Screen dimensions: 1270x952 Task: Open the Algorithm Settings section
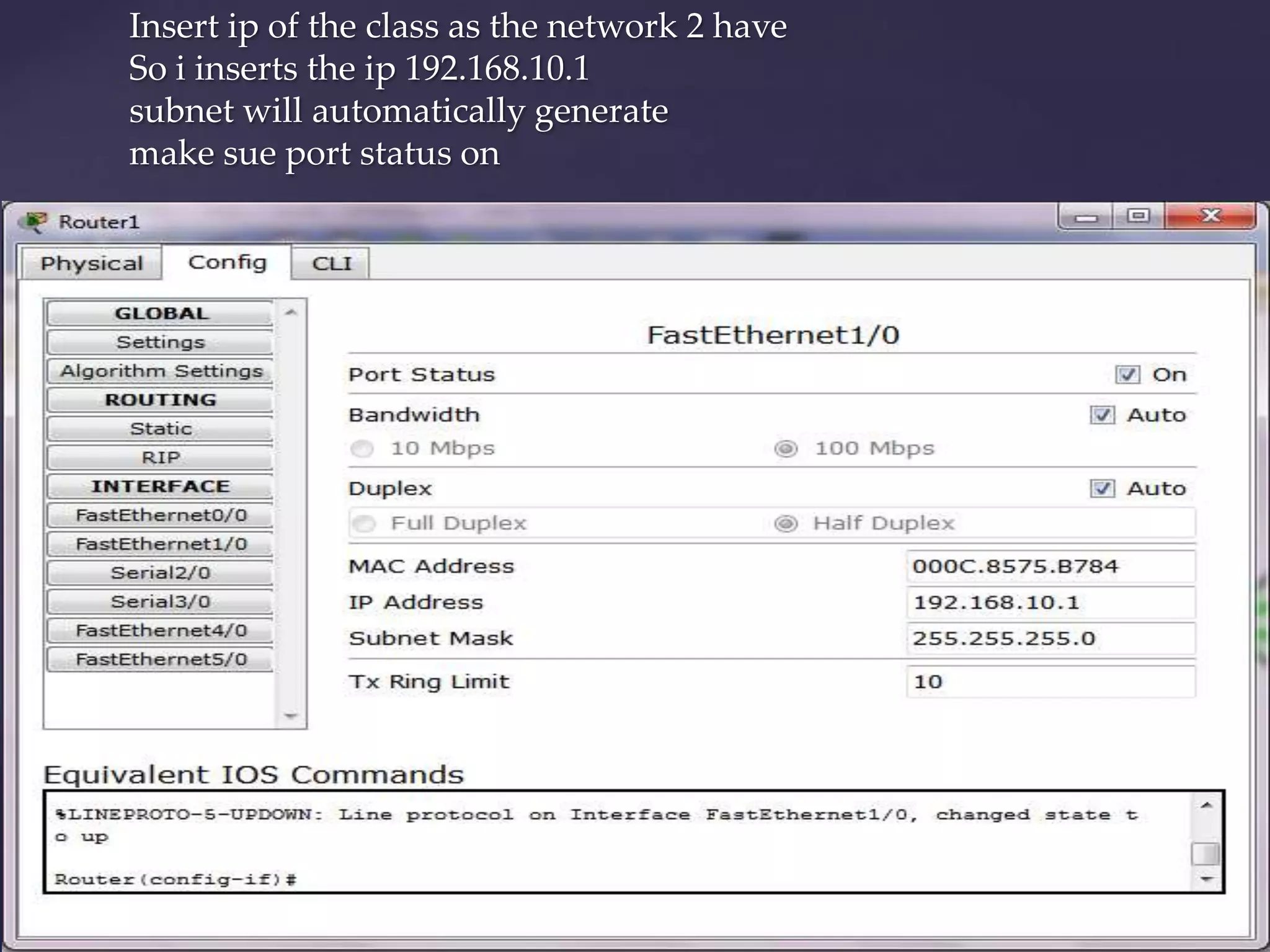click(x=160, y=371)
